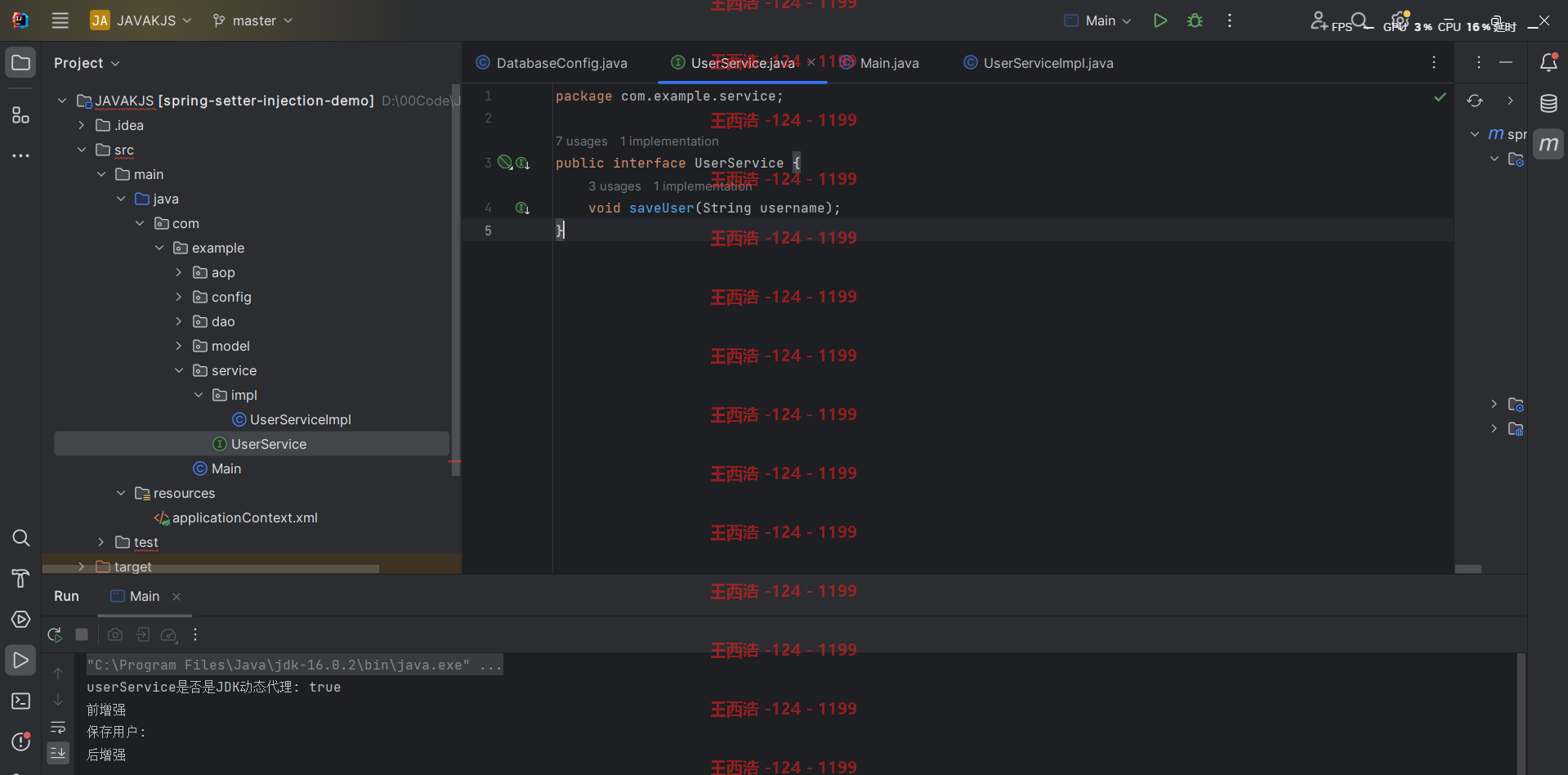The height and width of the screenshot is (775, 1568).
Task: Open the Terminal tool window
Action: [x=21, y=701]
